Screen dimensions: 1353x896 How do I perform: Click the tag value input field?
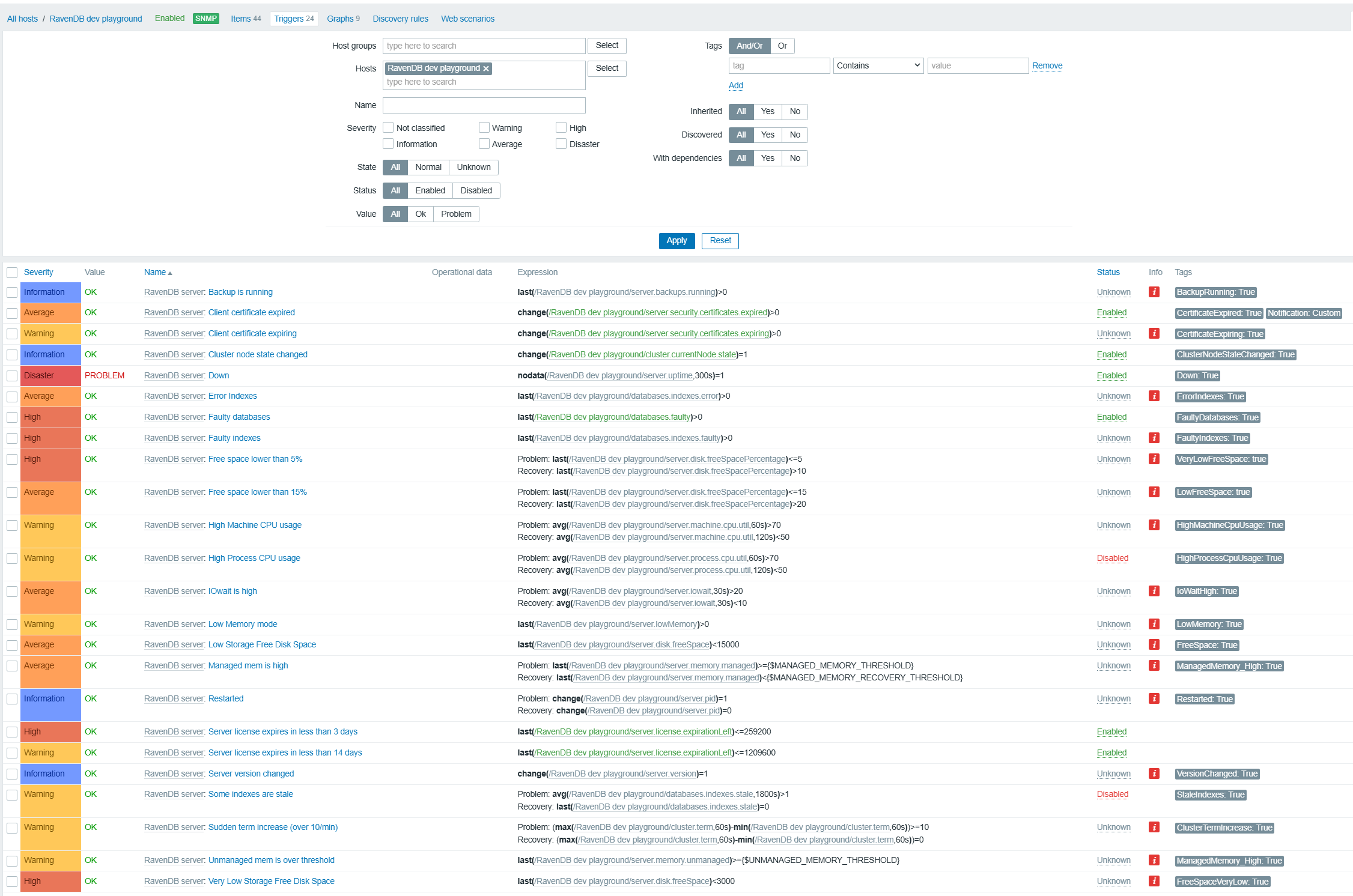point(978,65)
